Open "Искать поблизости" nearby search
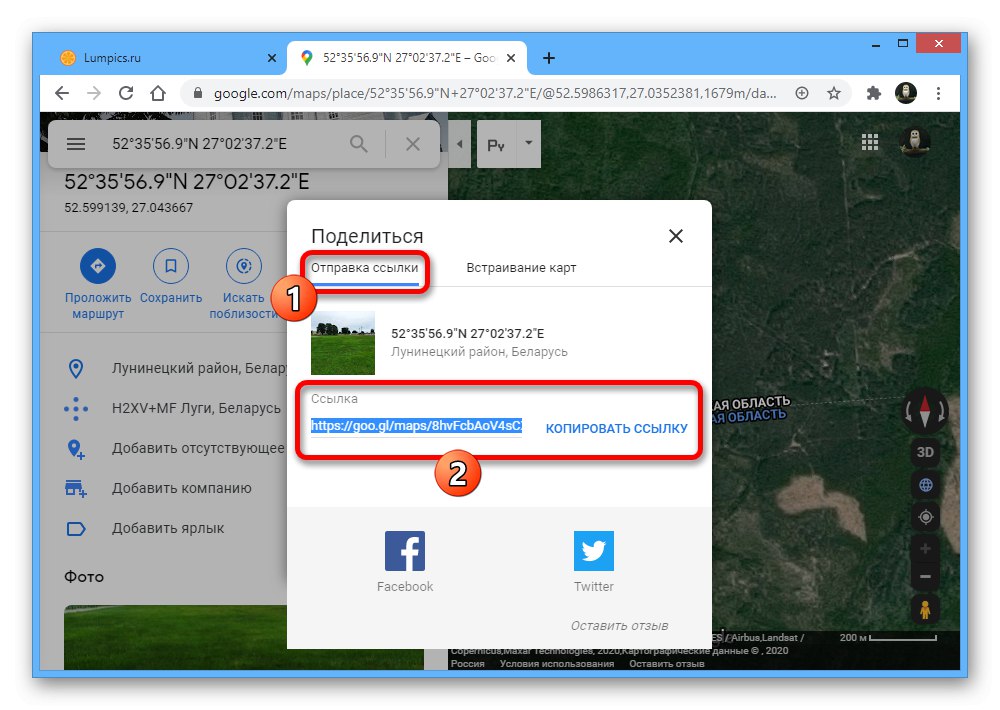 pyautogui.click(x=243, y=265)
